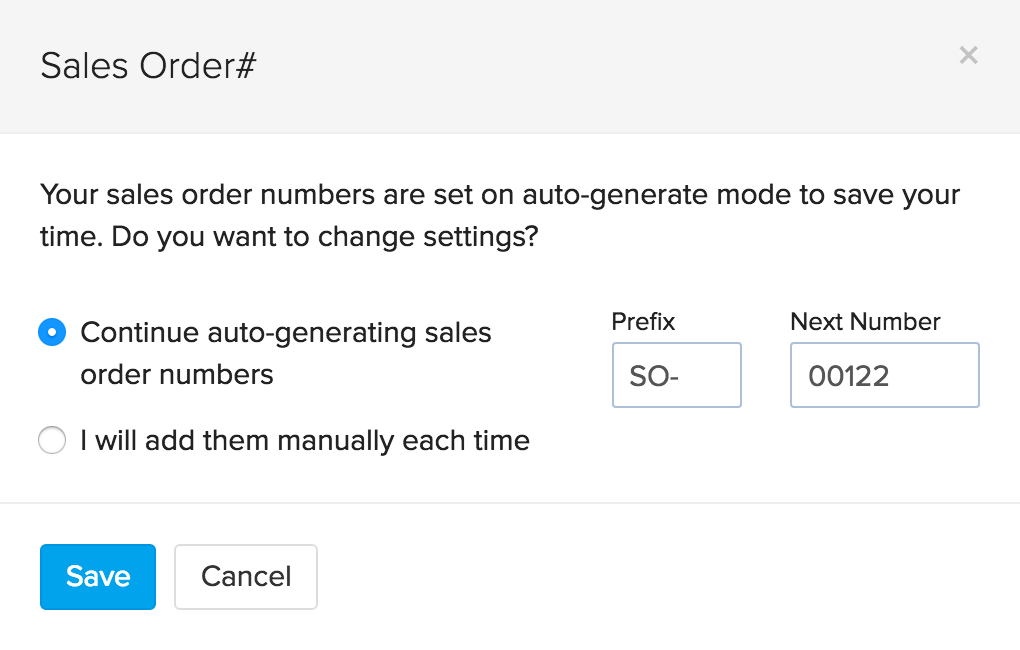The width and height of the screenshot is (1020, 650).
Task: Click the Next Number field showing 00122
Action: point(884,375)
